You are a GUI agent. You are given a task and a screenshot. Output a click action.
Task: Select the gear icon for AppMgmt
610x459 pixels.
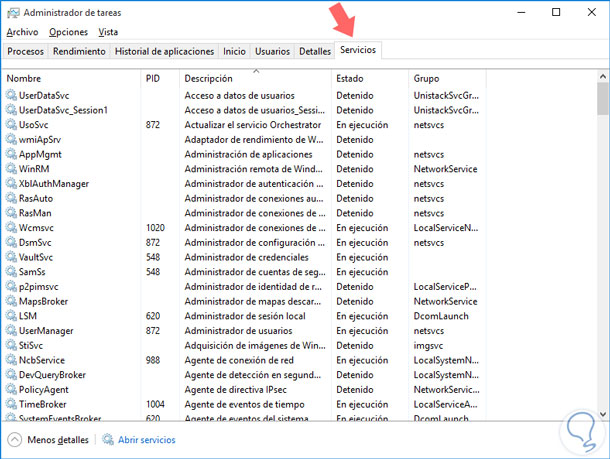11,154
